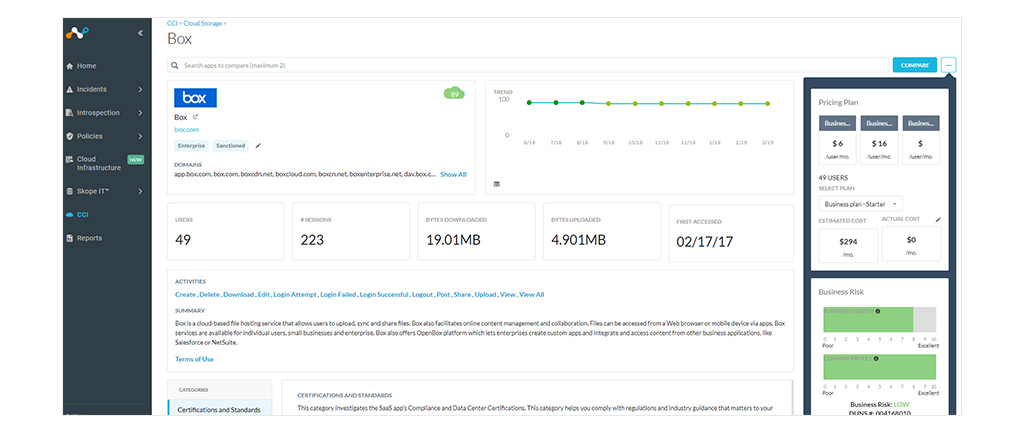This screenshot has height=442, width=1024.
Task: Open Reports in the sidebar
Action: pyautogui.click(x=89, y=238)
